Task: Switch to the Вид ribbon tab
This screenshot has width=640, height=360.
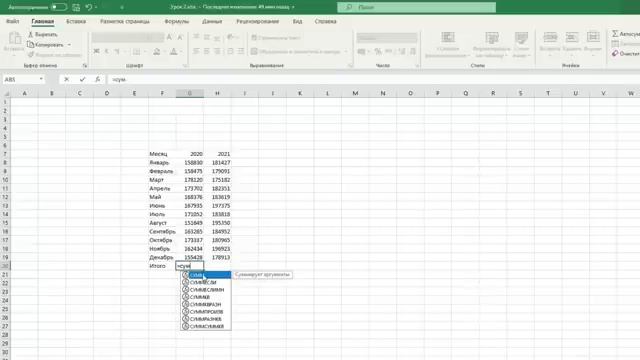Action: (x=298, y=21)
